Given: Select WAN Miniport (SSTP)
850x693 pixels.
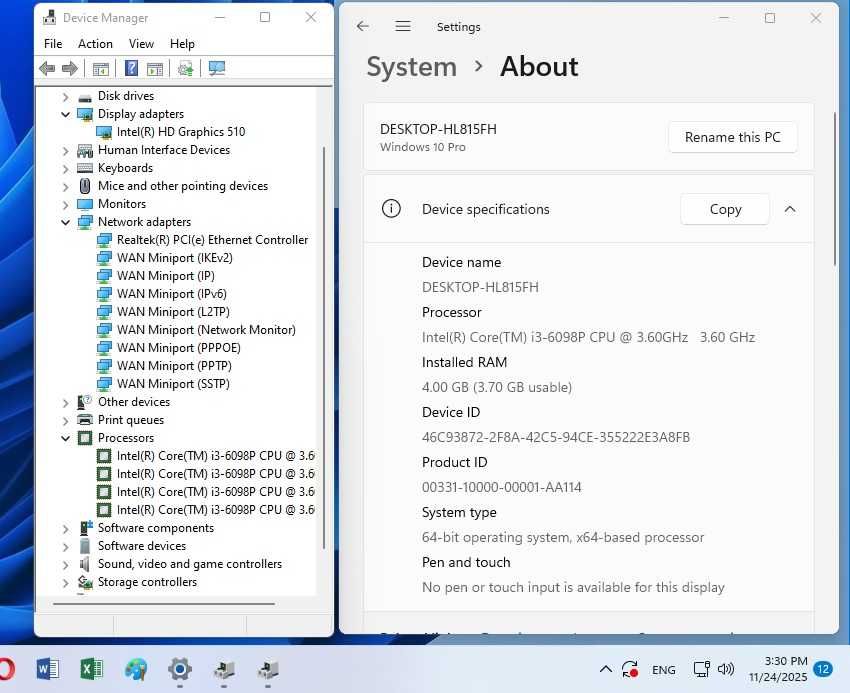Looking at the screenshot, I should [x=173, y=383].
